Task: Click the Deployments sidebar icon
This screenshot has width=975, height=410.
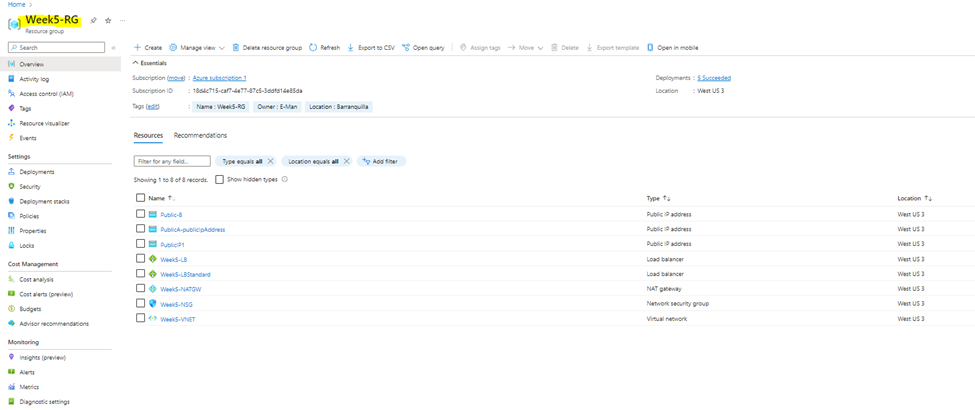Action: pyautogui.click(x=11, y=172)
